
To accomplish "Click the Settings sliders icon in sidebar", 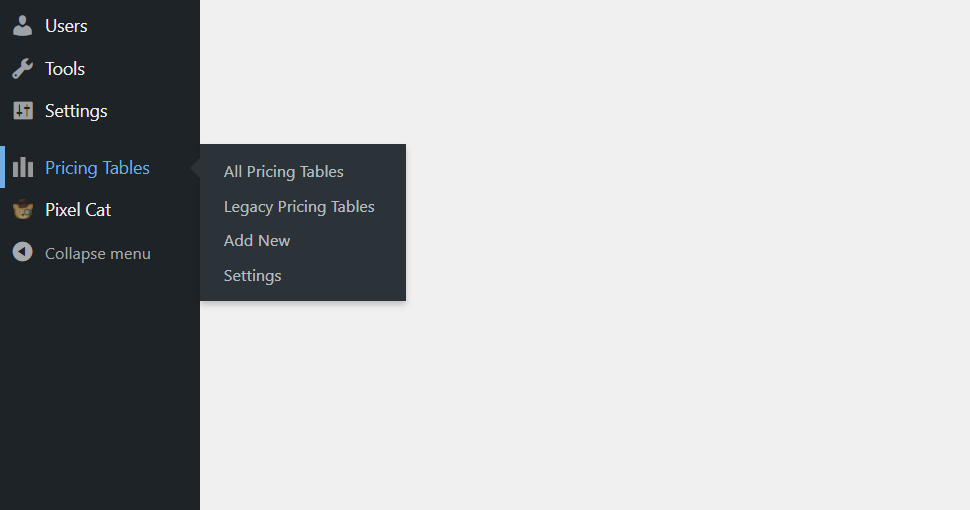I will coord(23,111).
